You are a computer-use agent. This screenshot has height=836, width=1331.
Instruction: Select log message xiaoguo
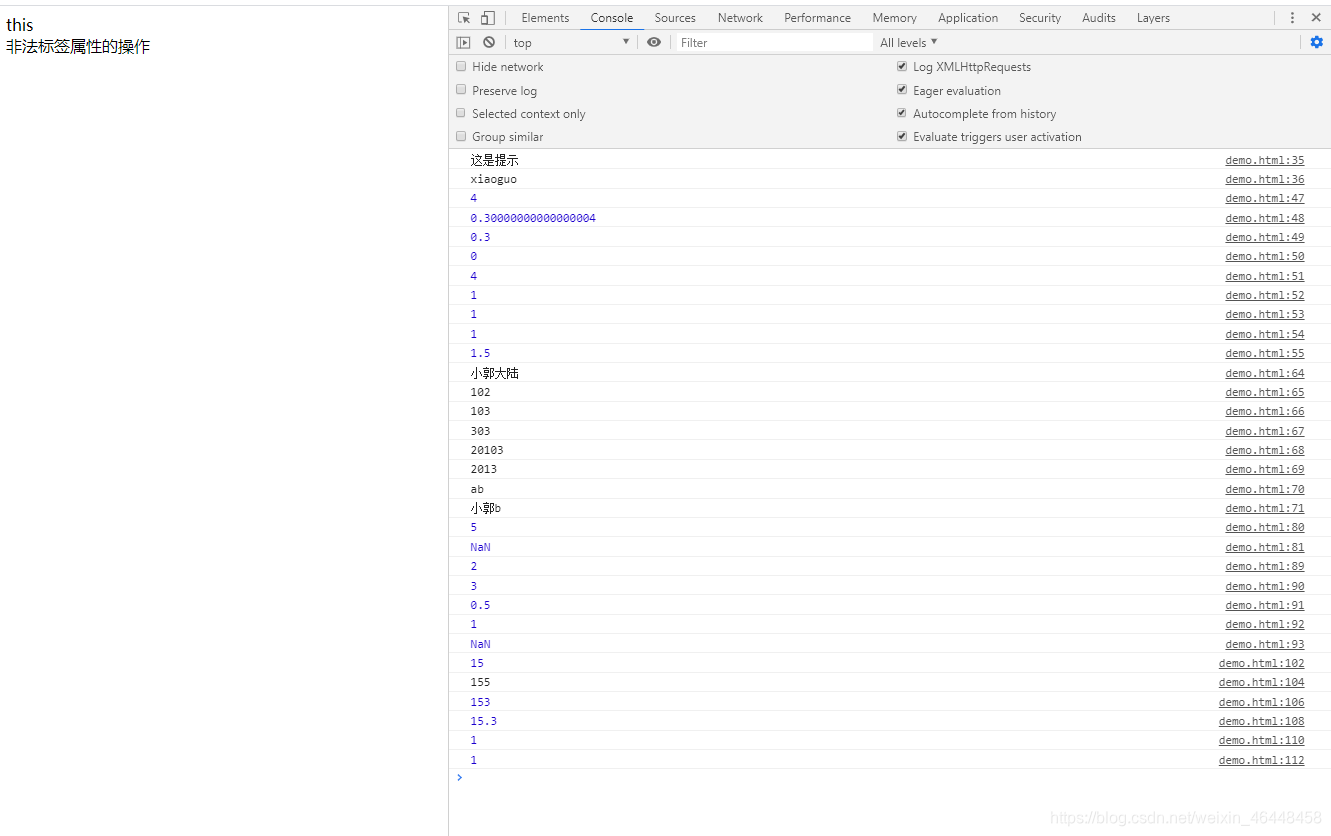click(493, 179)
